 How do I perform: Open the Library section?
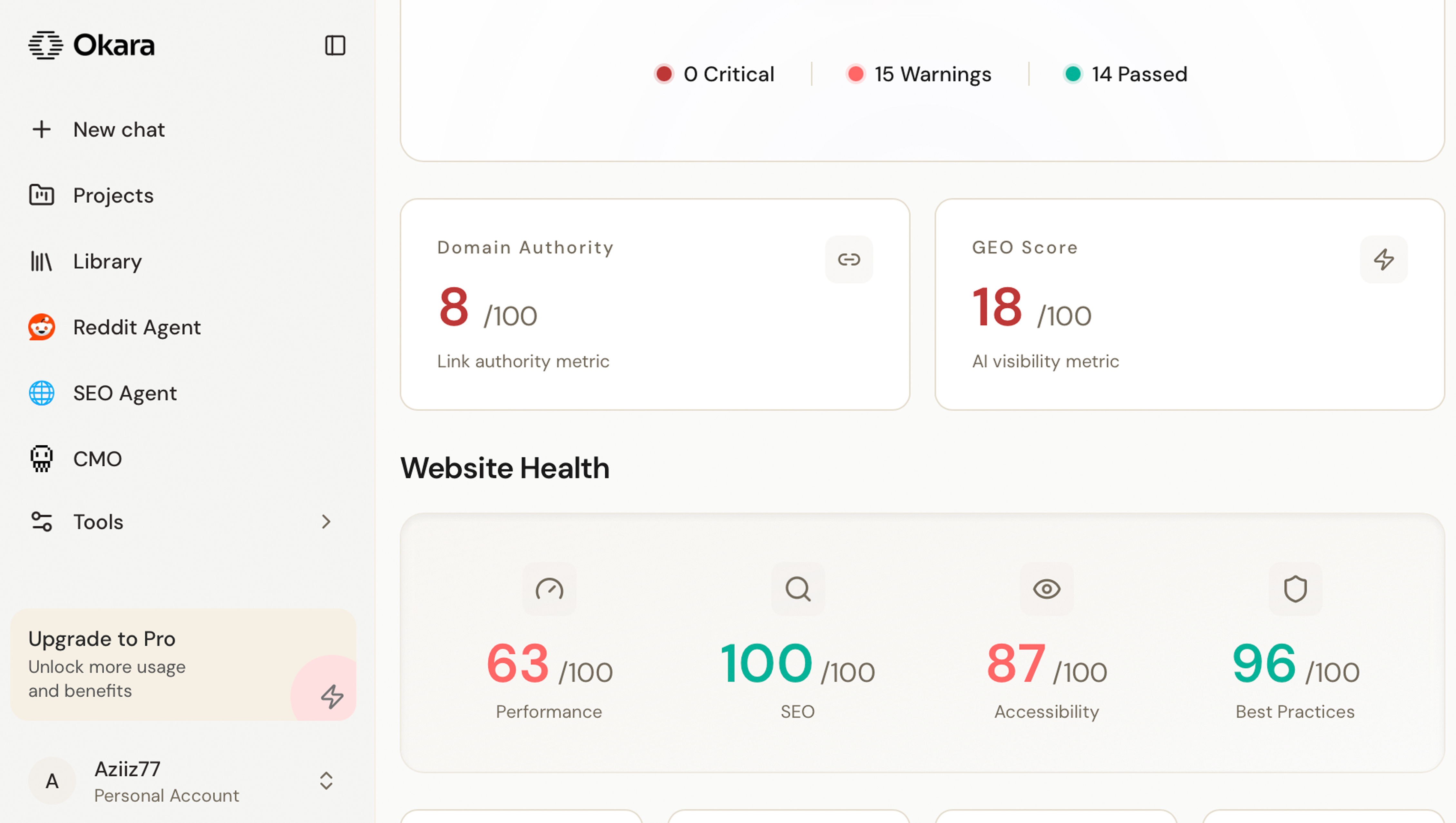pyautogui.click(x=107, y=261)
